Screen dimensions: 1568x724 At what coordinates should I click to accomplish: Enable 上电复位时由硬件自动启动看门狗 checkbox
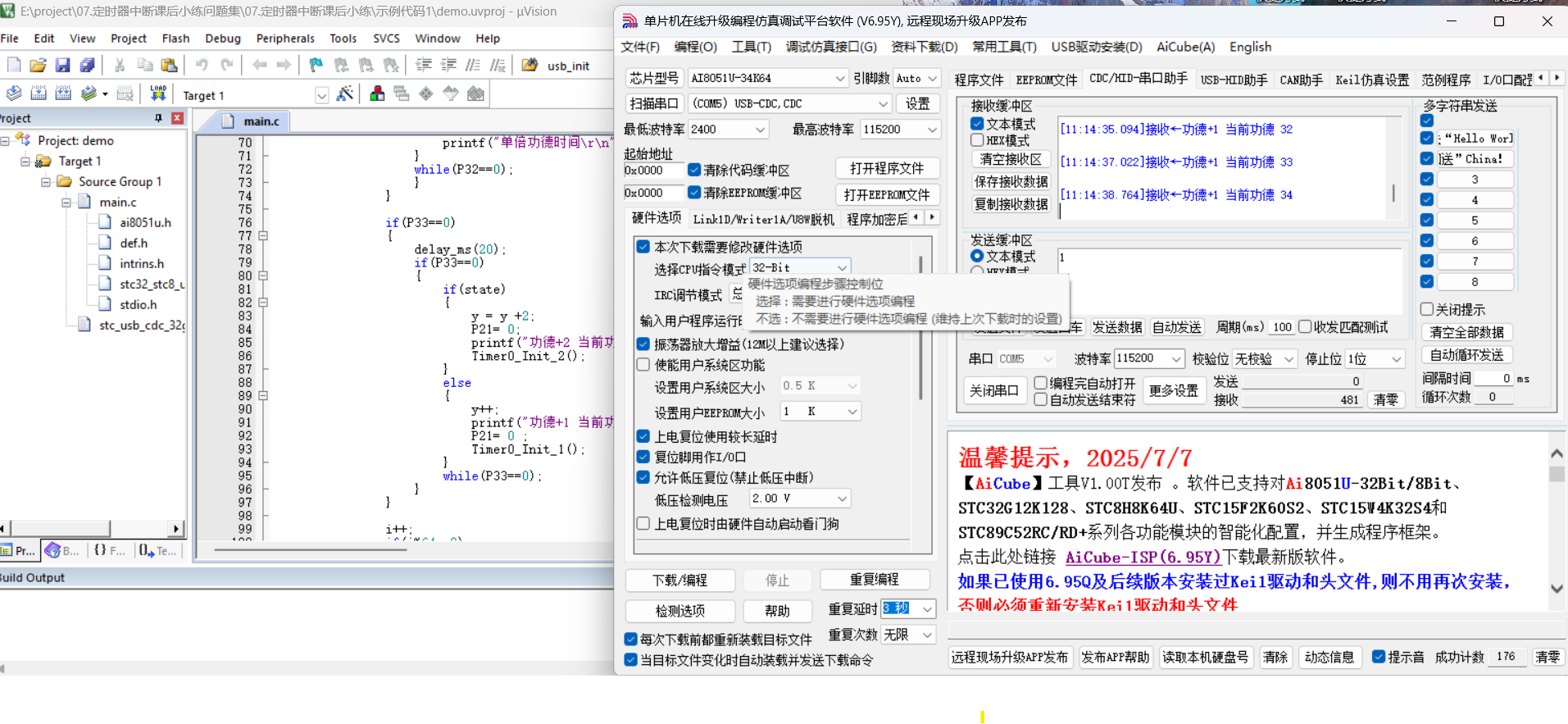643,523
